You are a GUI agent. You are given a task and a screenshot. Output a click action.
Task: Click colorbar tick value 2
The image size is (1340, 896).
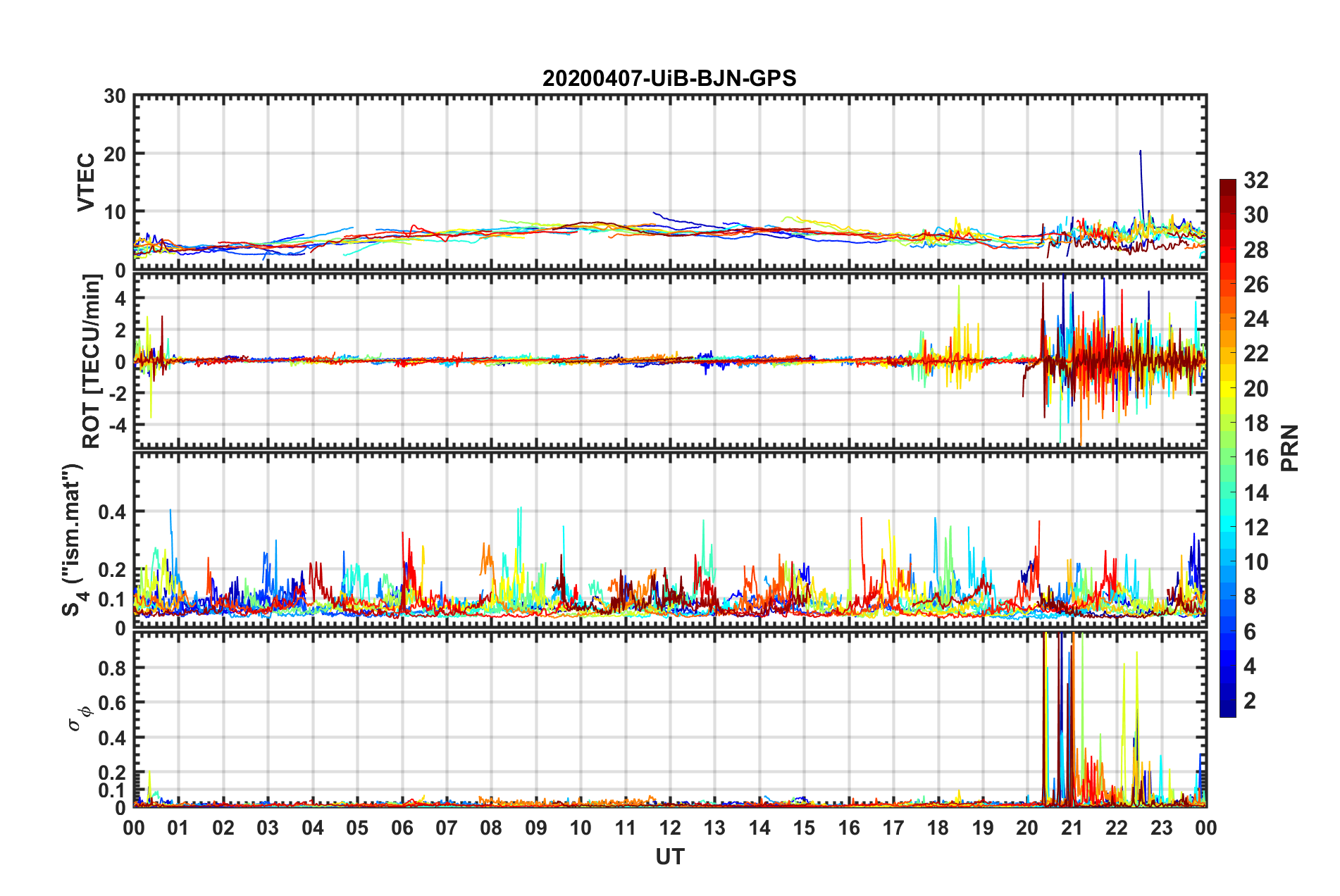click(1250, 701)
